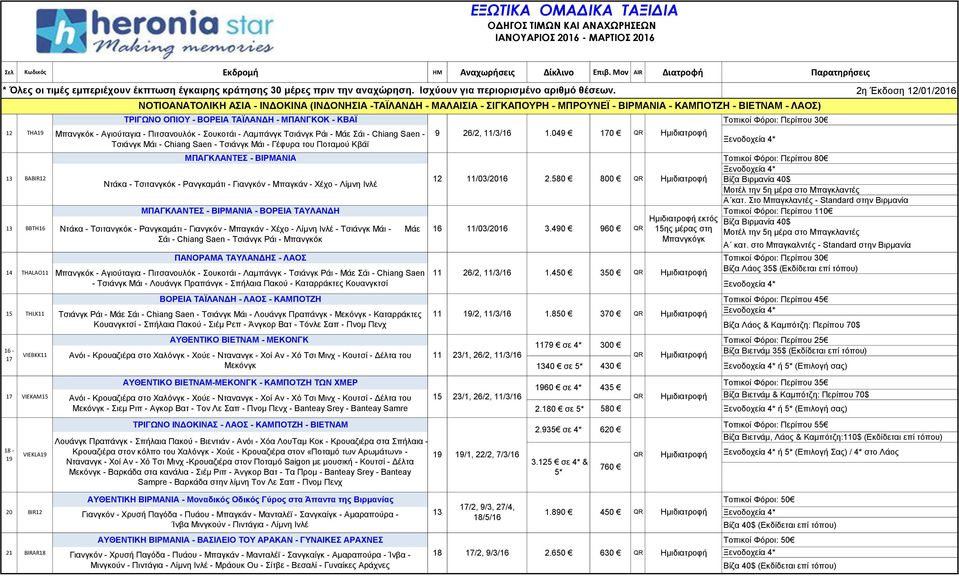Select the single supplement 800 €
Viewport: 959px width, 576px height.
tap(610, 179)
